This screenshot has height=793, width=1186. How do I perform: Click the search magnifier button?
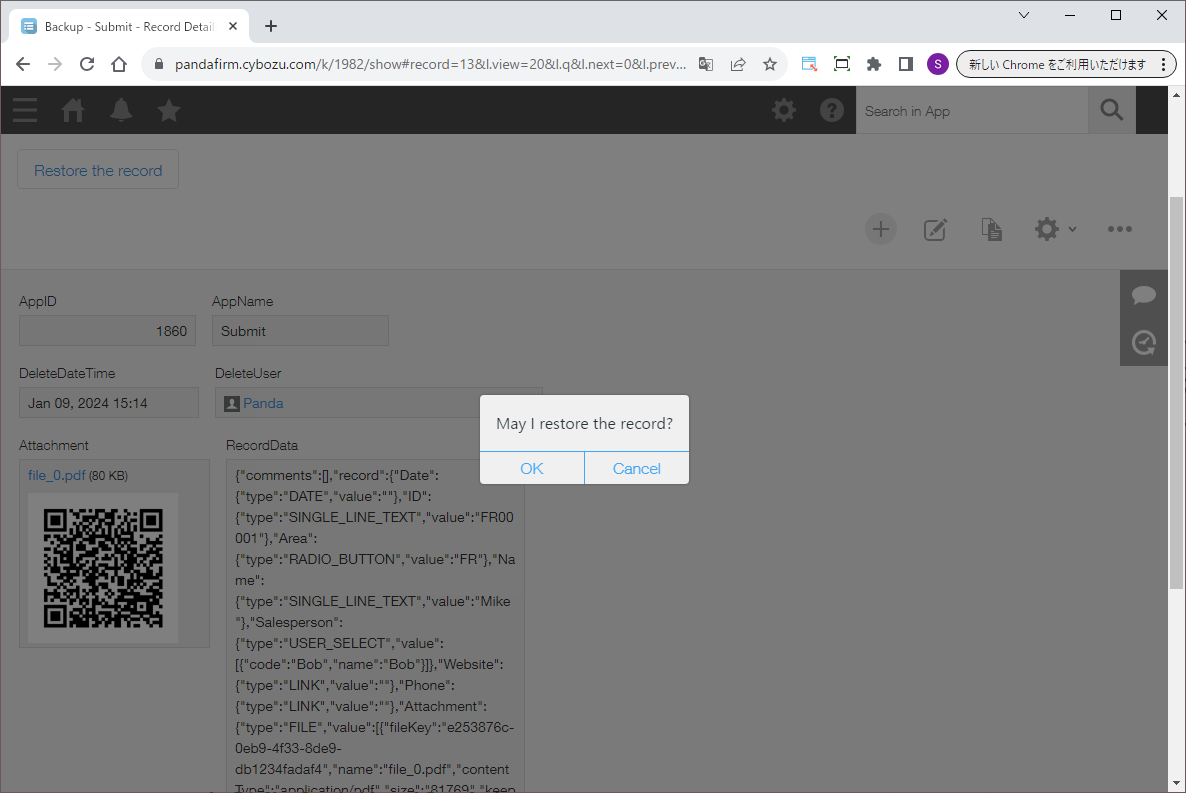point(1111,111)
